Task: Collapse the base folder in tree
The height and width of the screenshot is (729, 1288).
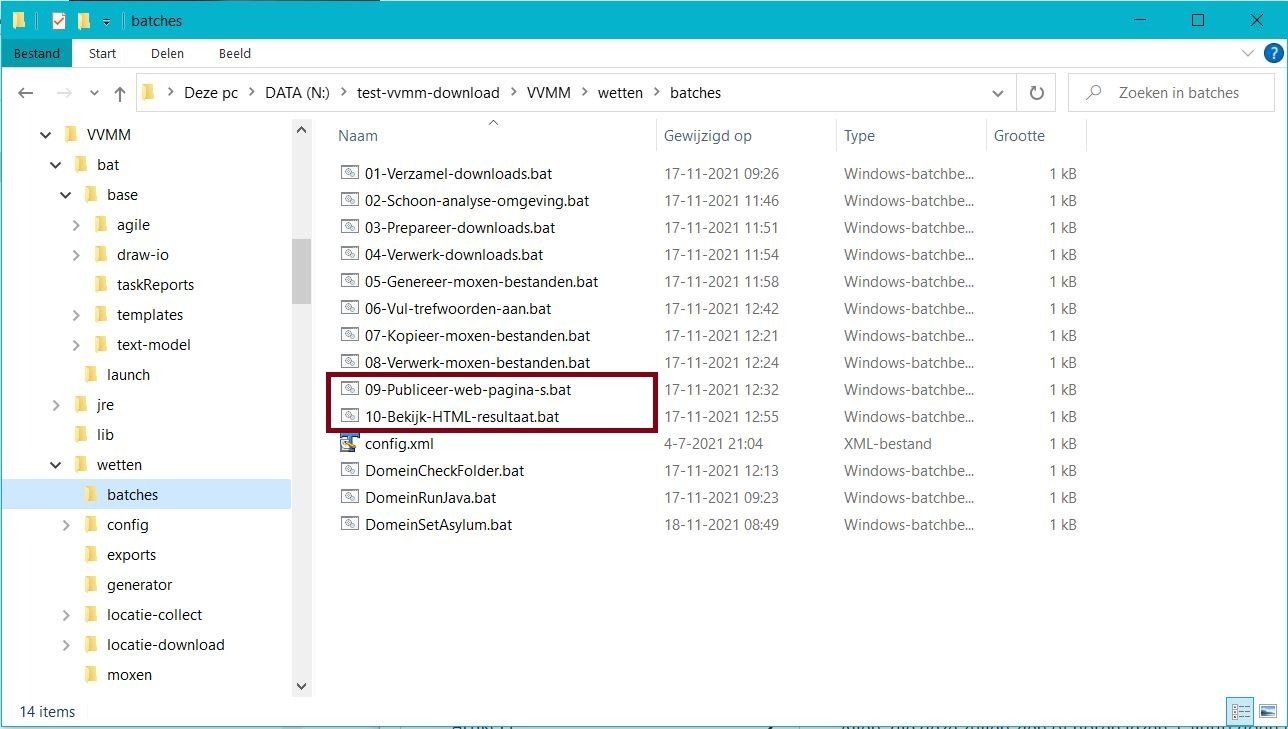Action: point(65,195)
